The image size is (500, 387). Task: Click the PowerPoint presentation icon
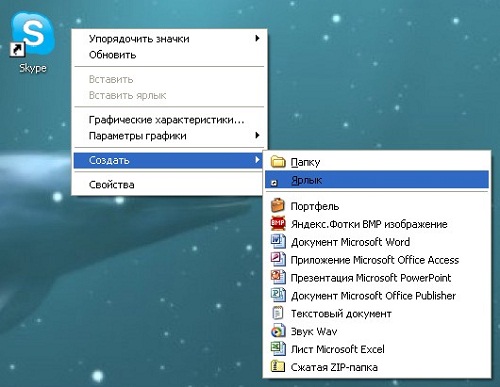pos(278,277)
